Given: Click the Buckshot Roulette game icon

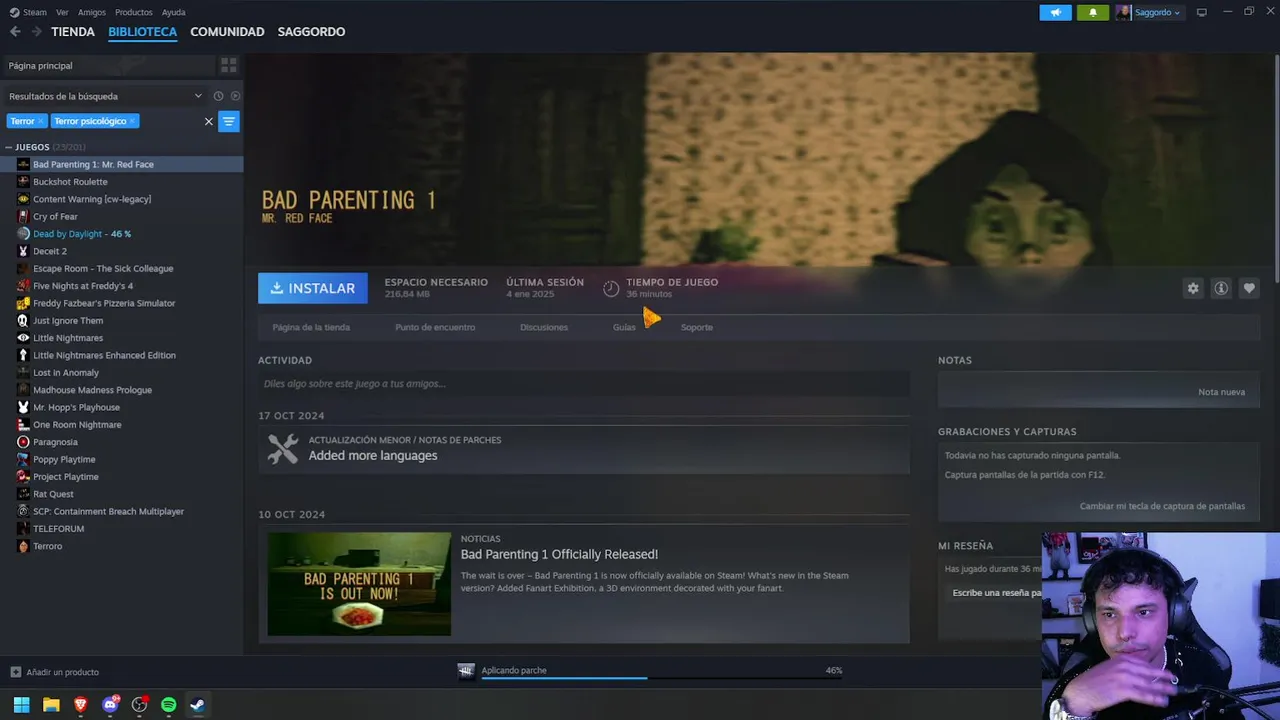Looking at the screenshot, I should coord(23,182).
